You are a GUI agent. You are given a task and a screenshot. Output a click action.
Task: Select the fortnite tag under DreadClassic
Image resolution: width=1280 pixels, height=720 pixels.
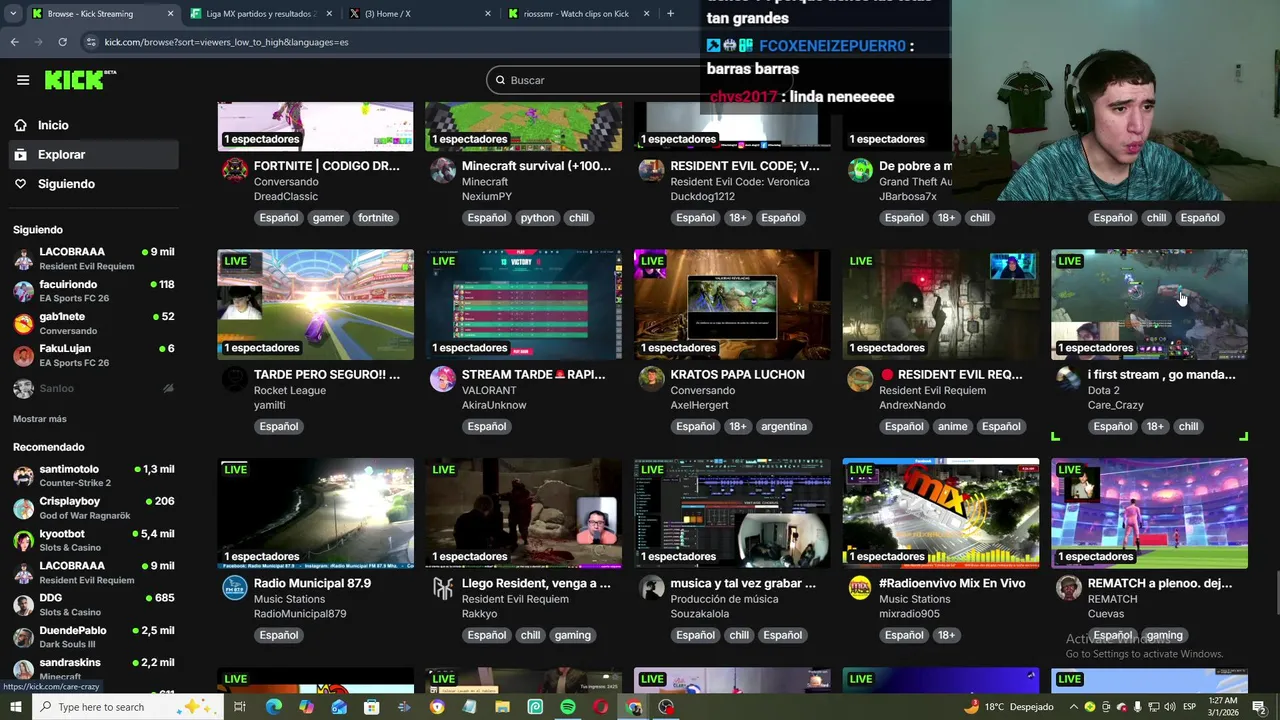pyautogui.click(x=376, y=218)
